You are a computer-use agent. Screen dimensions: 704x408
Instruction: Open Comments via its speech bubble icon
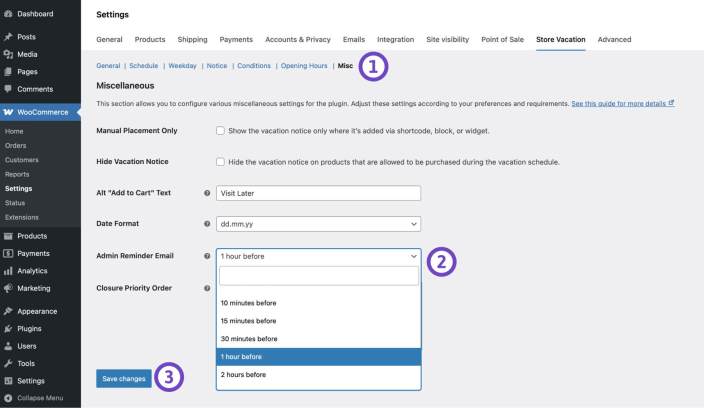(8, 89)
